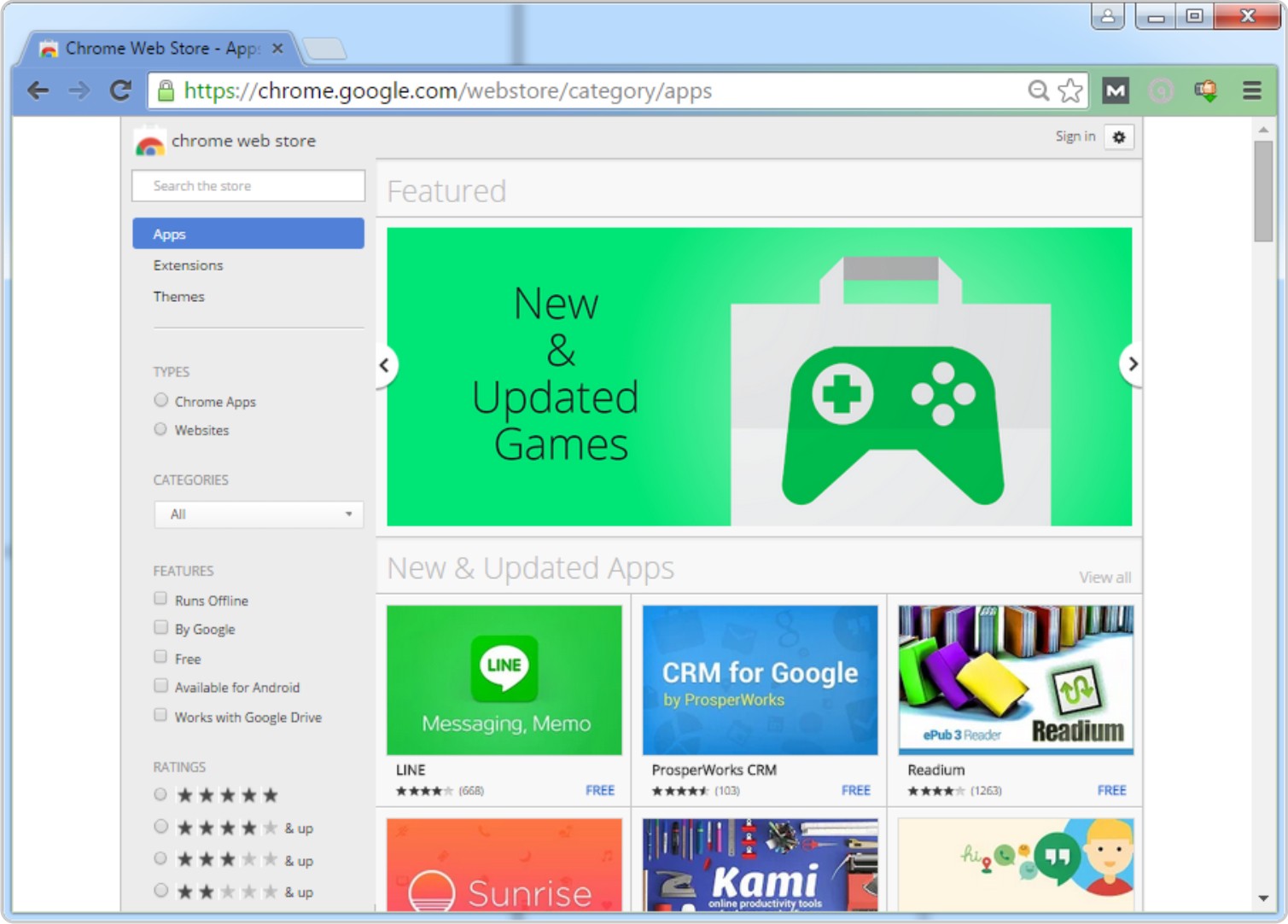
Task: Open the LINE app title link
Action: 411,770
